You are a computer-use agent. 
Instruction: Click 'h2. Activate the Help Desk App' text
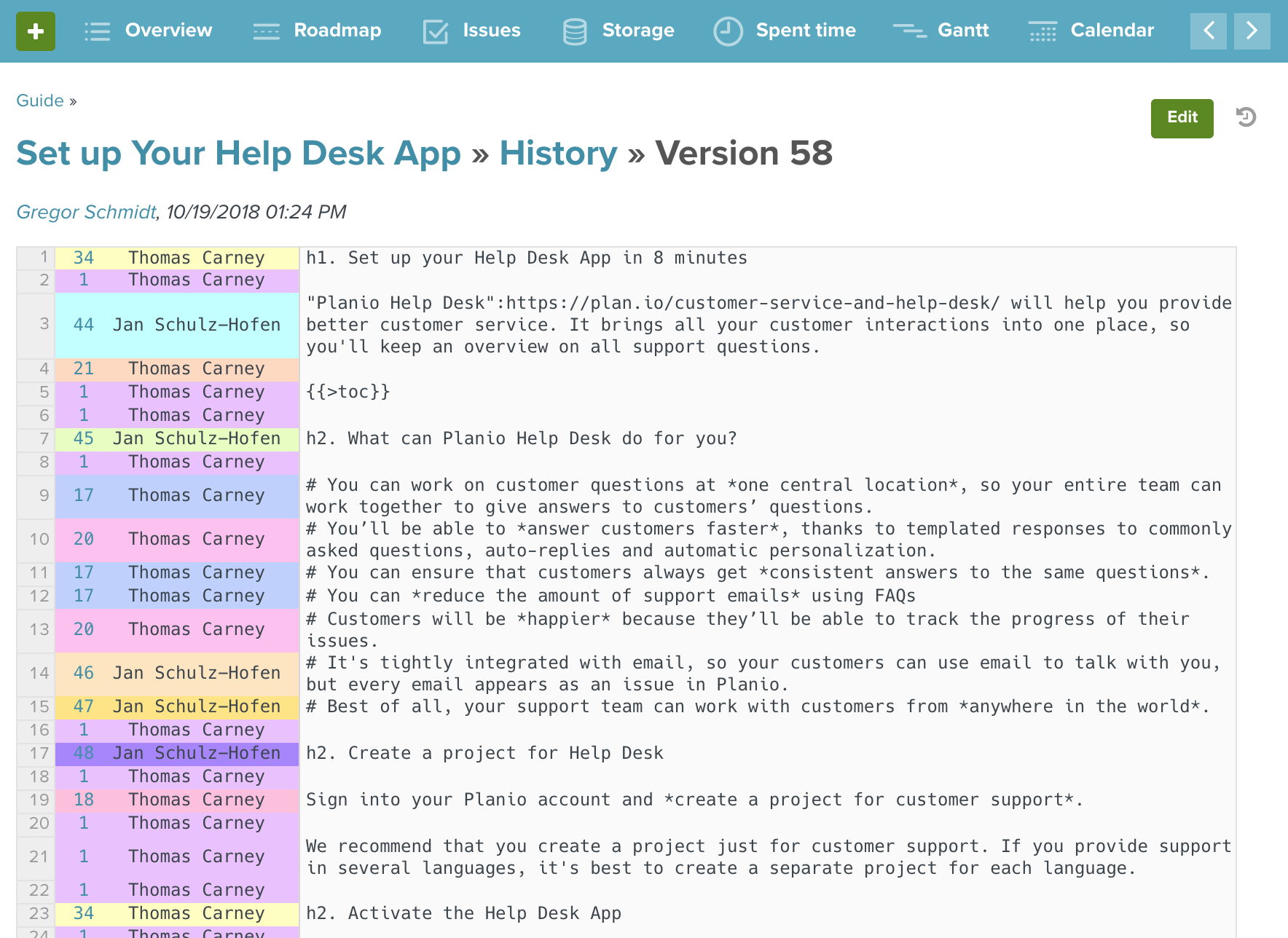click(463, 913)
